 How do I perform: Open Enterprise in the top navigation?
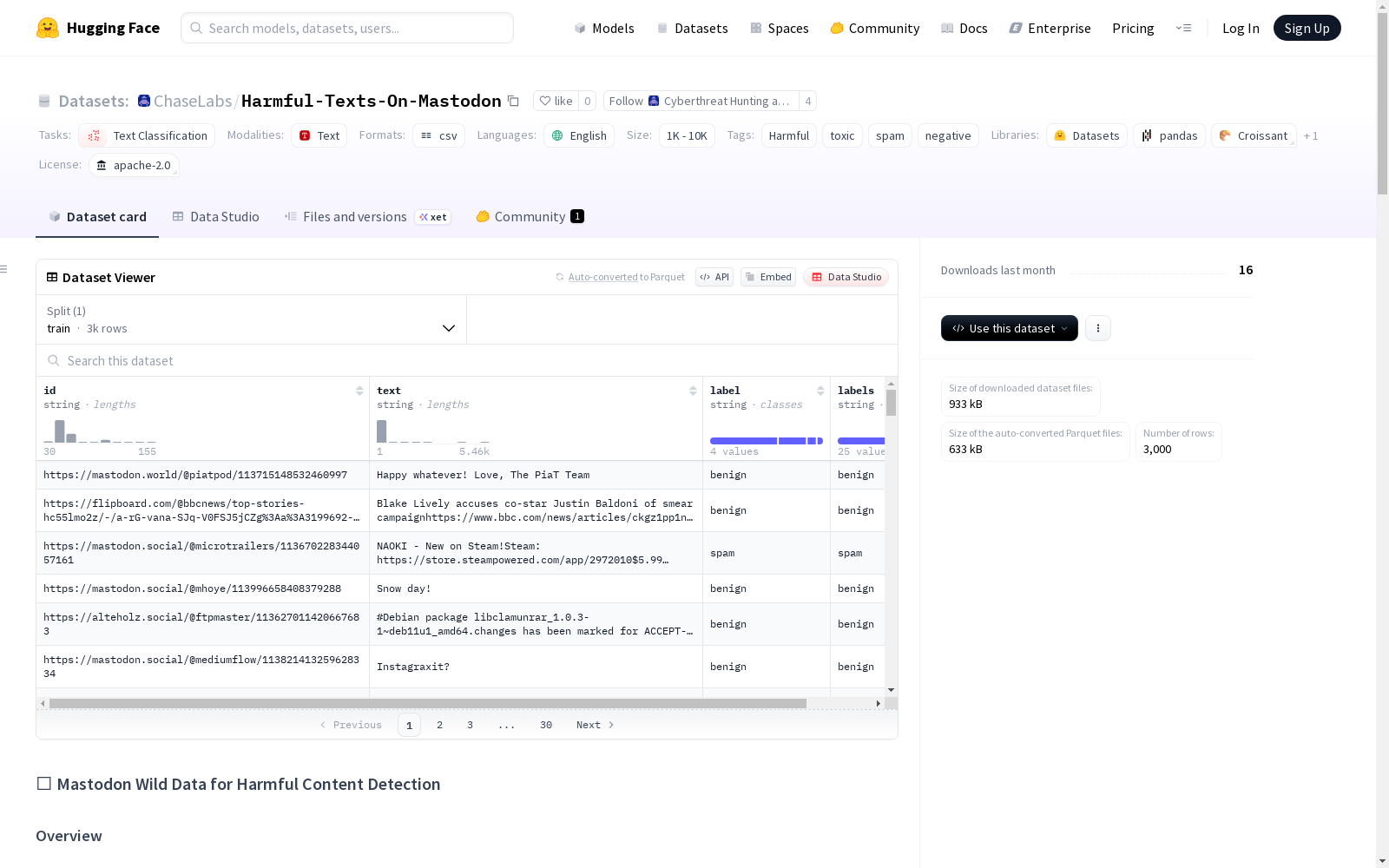pos(1050,28)
